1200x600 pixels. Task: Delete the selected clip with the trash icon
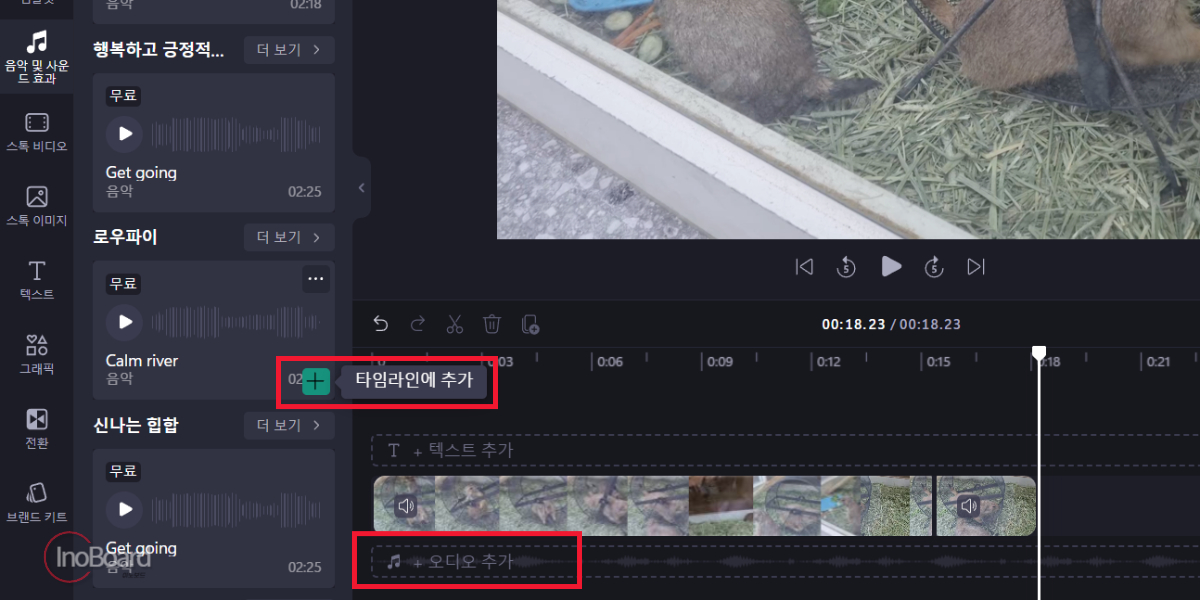point(492,323)
